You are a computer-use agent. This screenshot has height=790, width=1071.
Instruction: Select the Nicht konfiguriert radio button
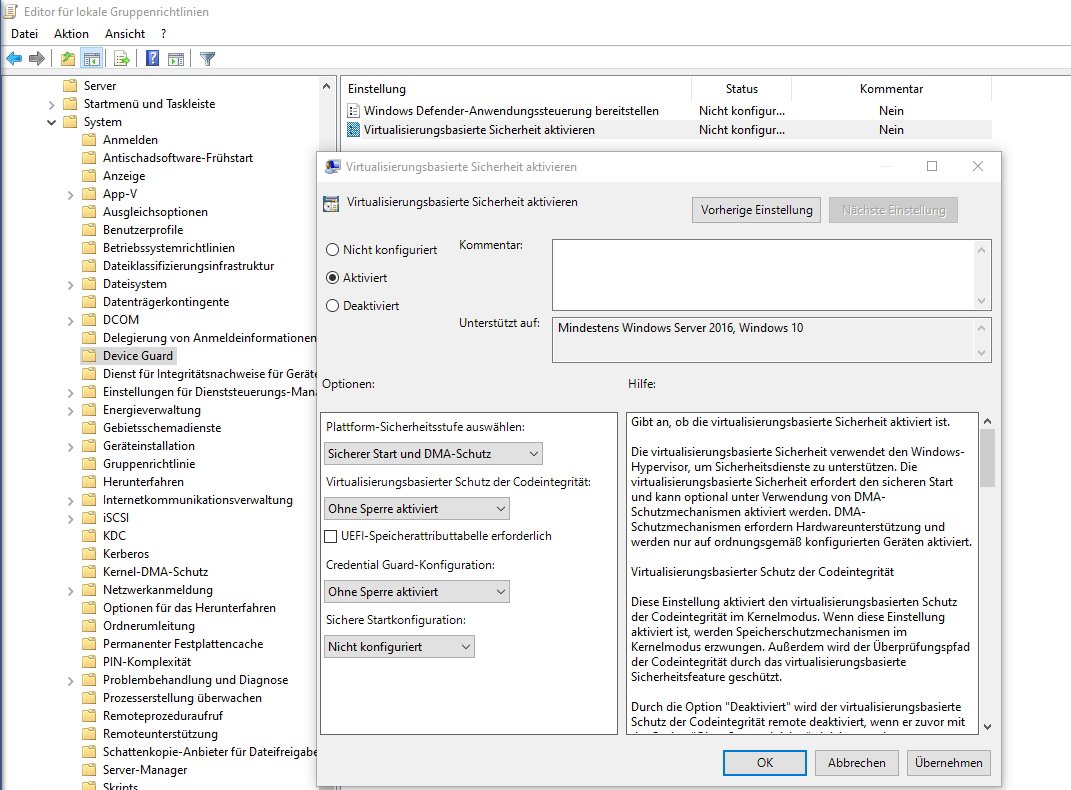point(331,252)
